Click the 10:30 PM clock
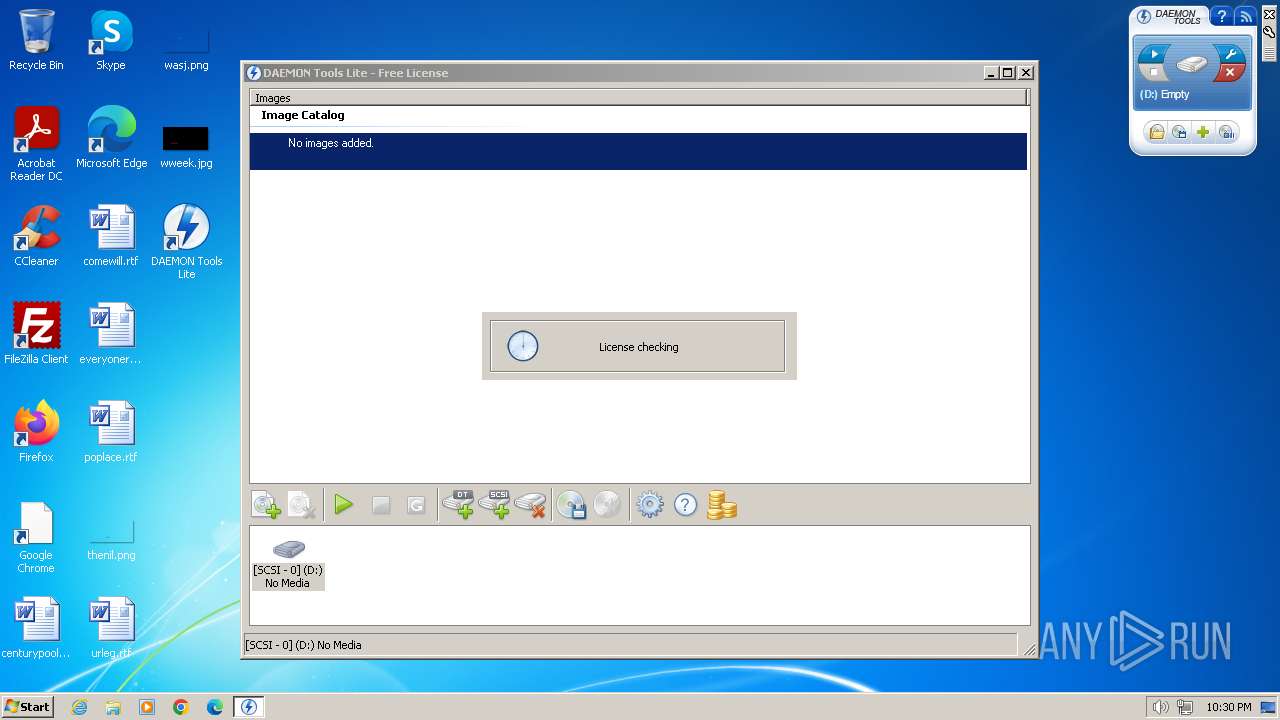The height and width of the screenshot is (720, 1280). coord(1228,707)
